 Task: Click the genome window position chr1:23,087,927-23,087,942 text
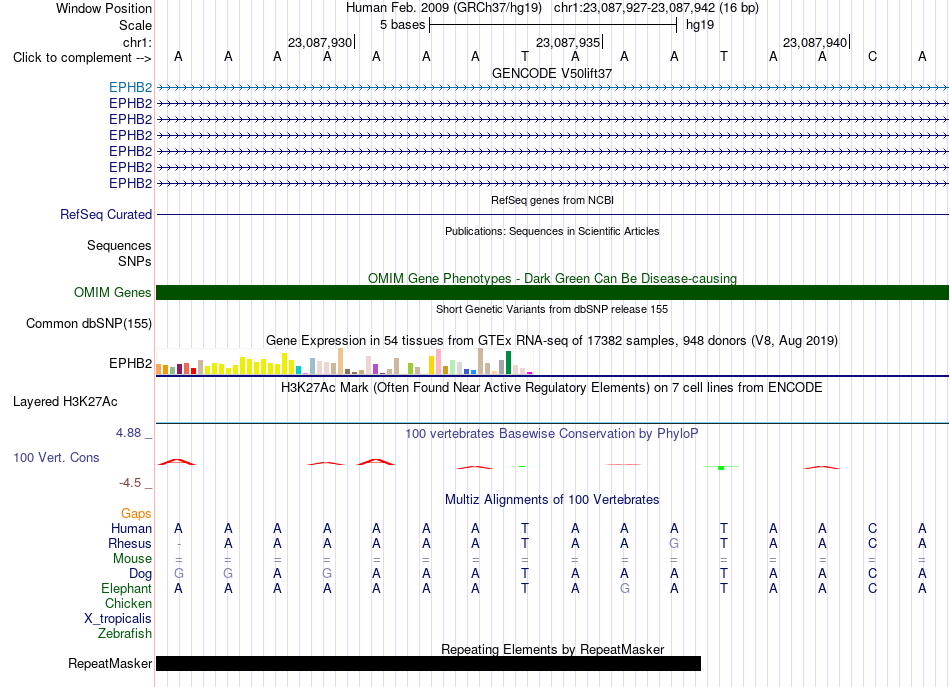pos(656,8)
